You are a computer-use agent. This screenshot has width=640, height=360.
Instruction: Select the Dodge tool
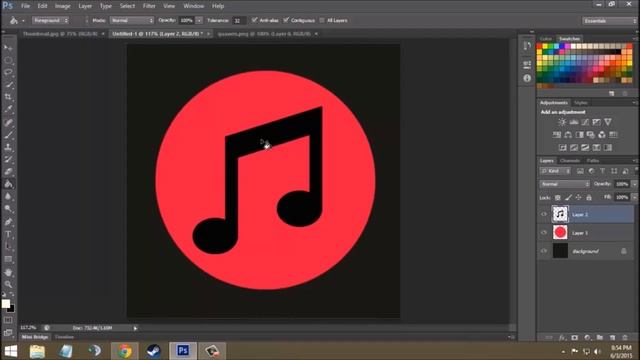[x=8, y=209]
